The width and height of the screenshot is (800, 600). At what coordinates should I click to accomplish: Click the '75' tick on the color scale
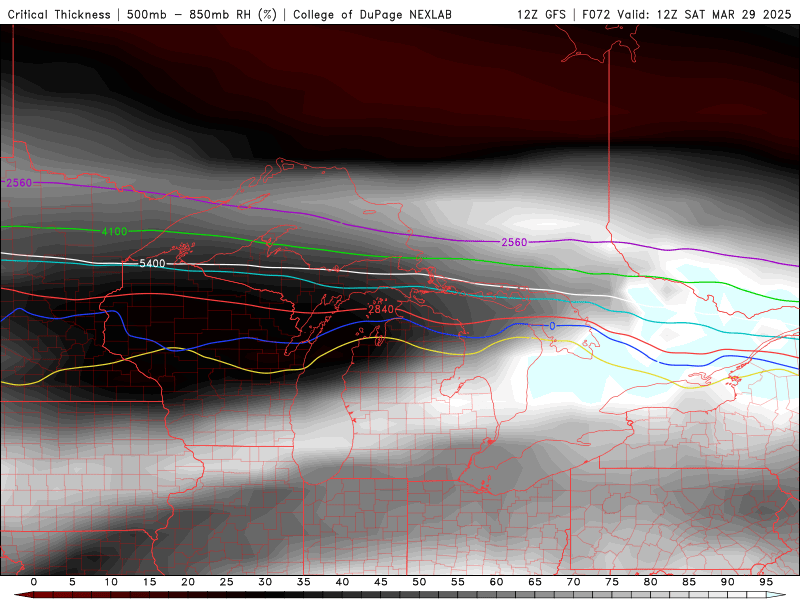[x=612, y=582]
